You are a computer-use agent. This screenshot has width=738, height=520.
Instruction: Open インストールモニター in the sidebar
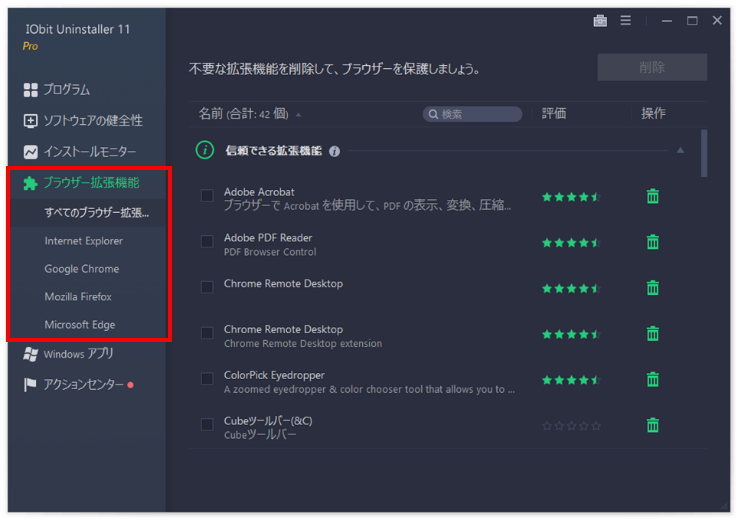(90, 152)
